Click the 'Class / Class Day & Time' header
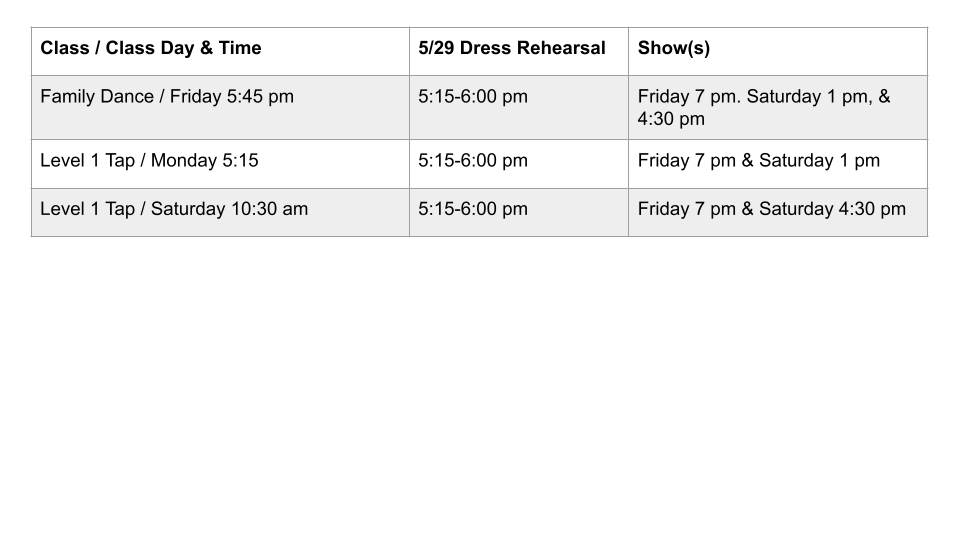This screenshot has height=540, width=960. 151,48
